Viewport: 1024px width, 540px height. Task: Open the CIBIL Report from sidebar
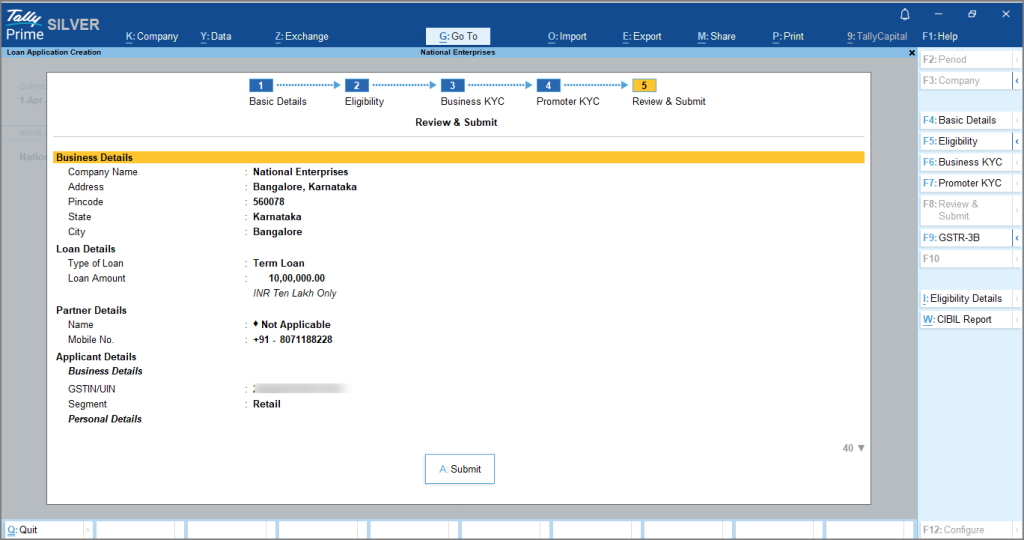[x=965, y=320]
